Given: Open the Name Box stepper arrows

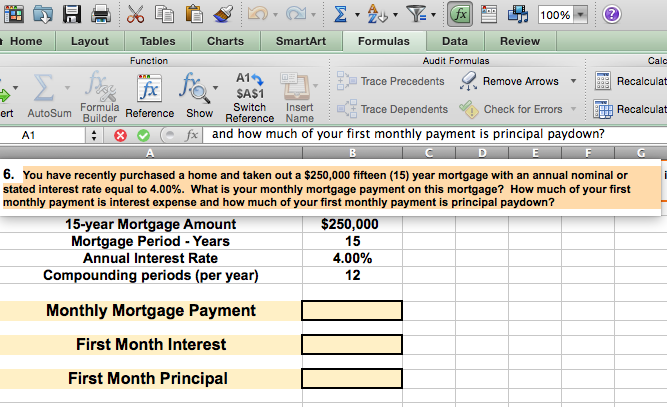Looking at the screenshot, I should pos(94,136).
